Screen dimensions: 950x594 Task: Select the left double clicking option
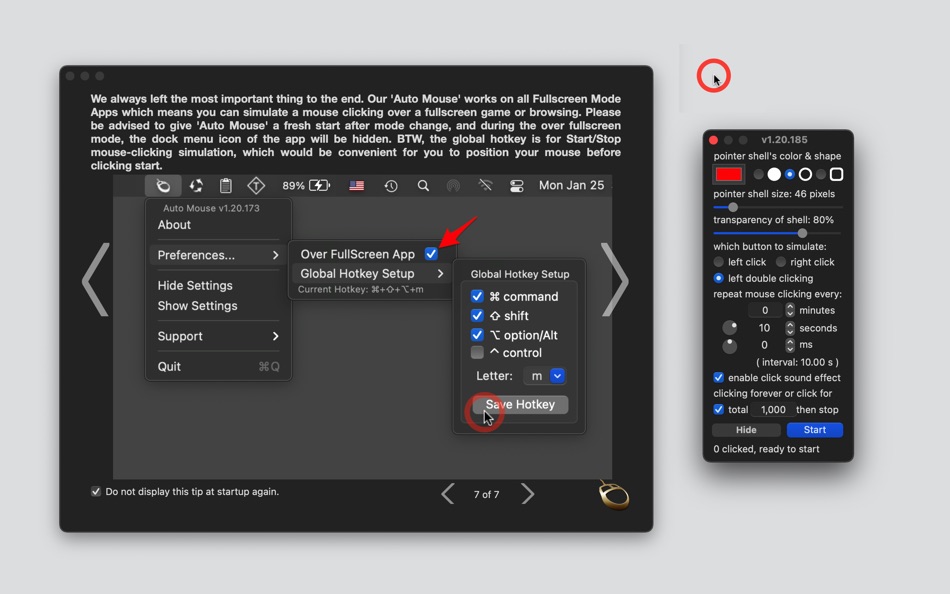point(719,278)
